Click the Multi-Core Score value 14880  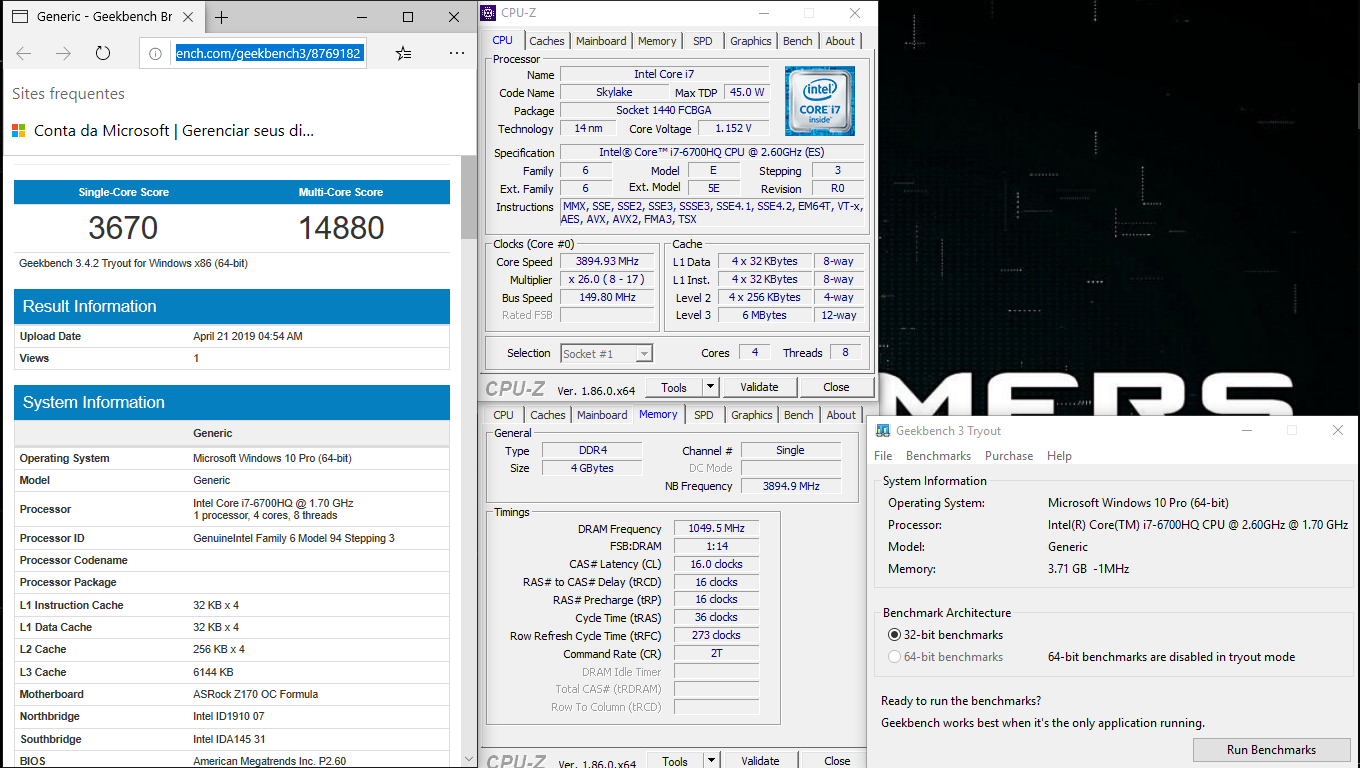click(342, 228)
